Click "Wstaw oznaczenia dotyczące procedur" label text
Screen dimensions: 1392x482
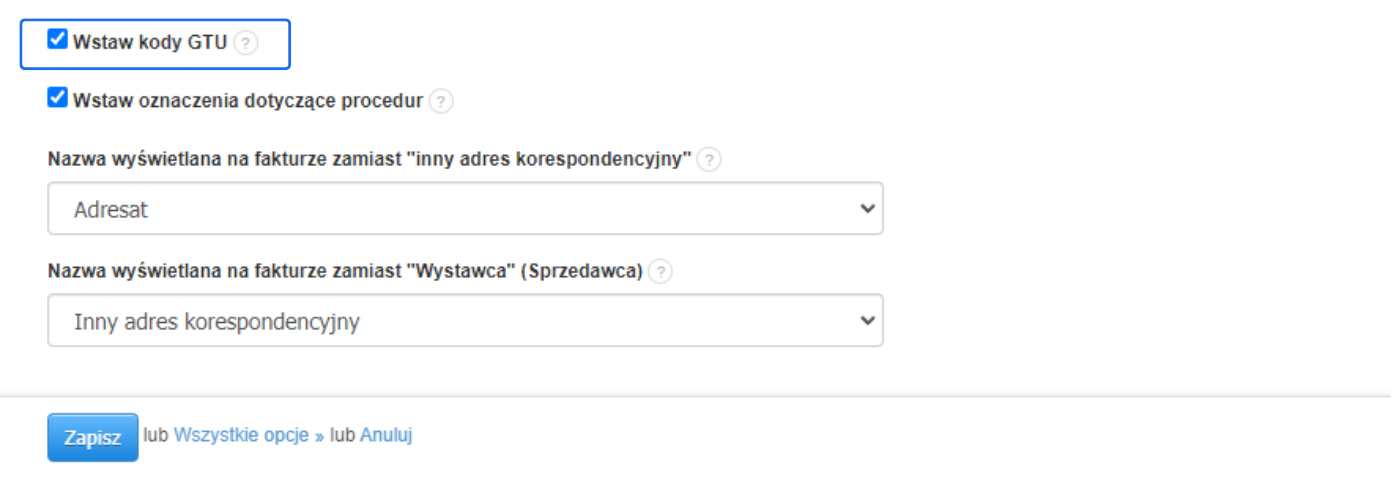click(248, 101)
